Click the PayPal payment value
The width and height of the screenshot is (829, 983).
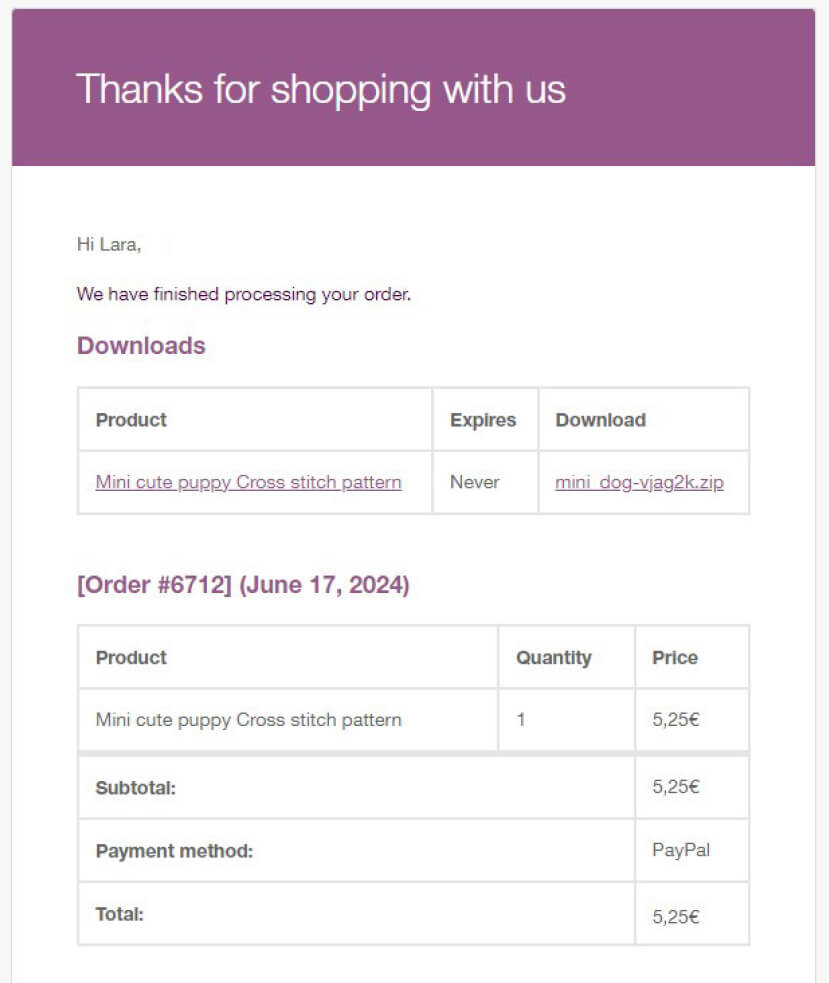click(x=681, y=851)
